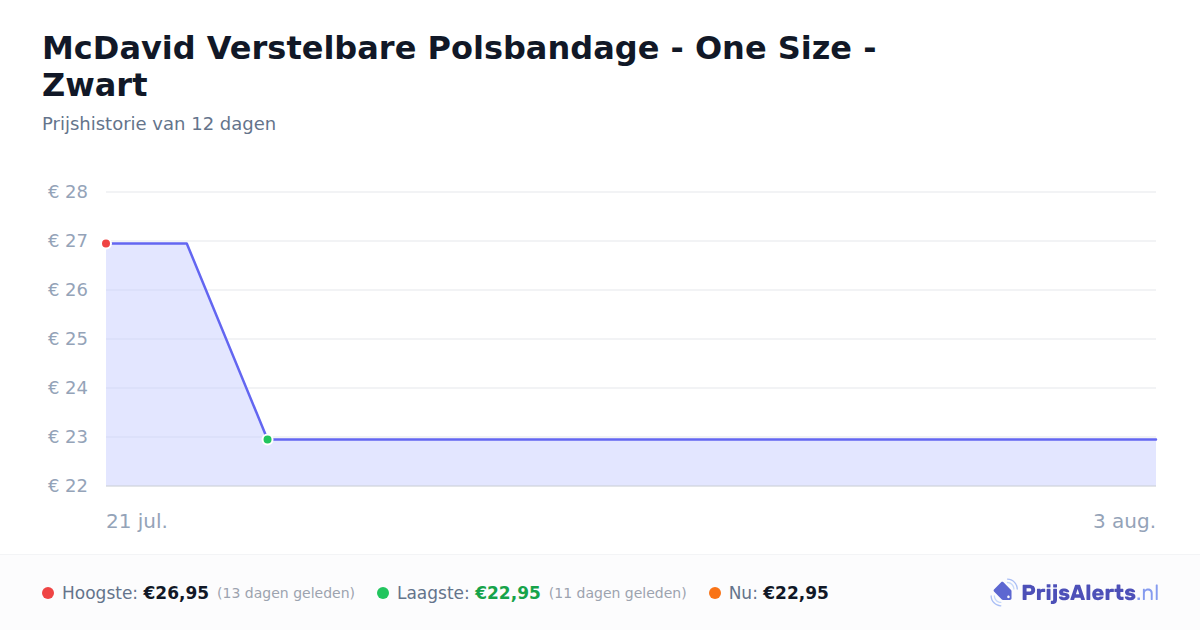The image size is (1200, 630).
Task: Click the 3 aug. end date label
Action: [1125, 522]
